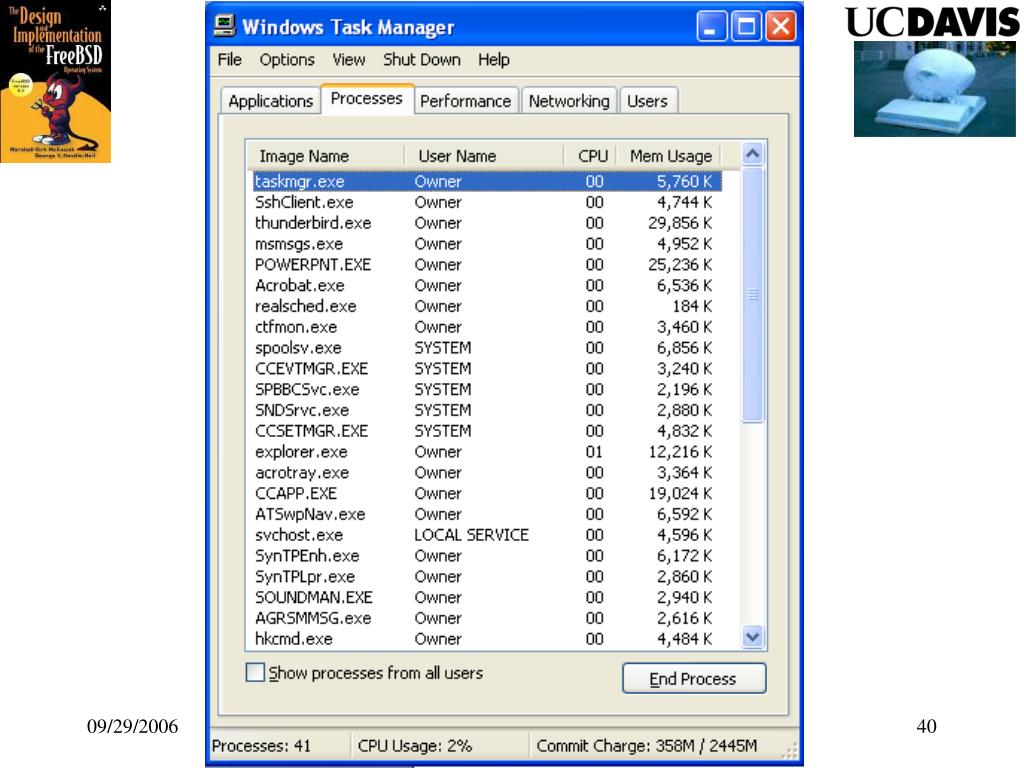Sort by CPU column header
The width and height of the screenshot is (1024, 768).
click(x=590, y=156)
